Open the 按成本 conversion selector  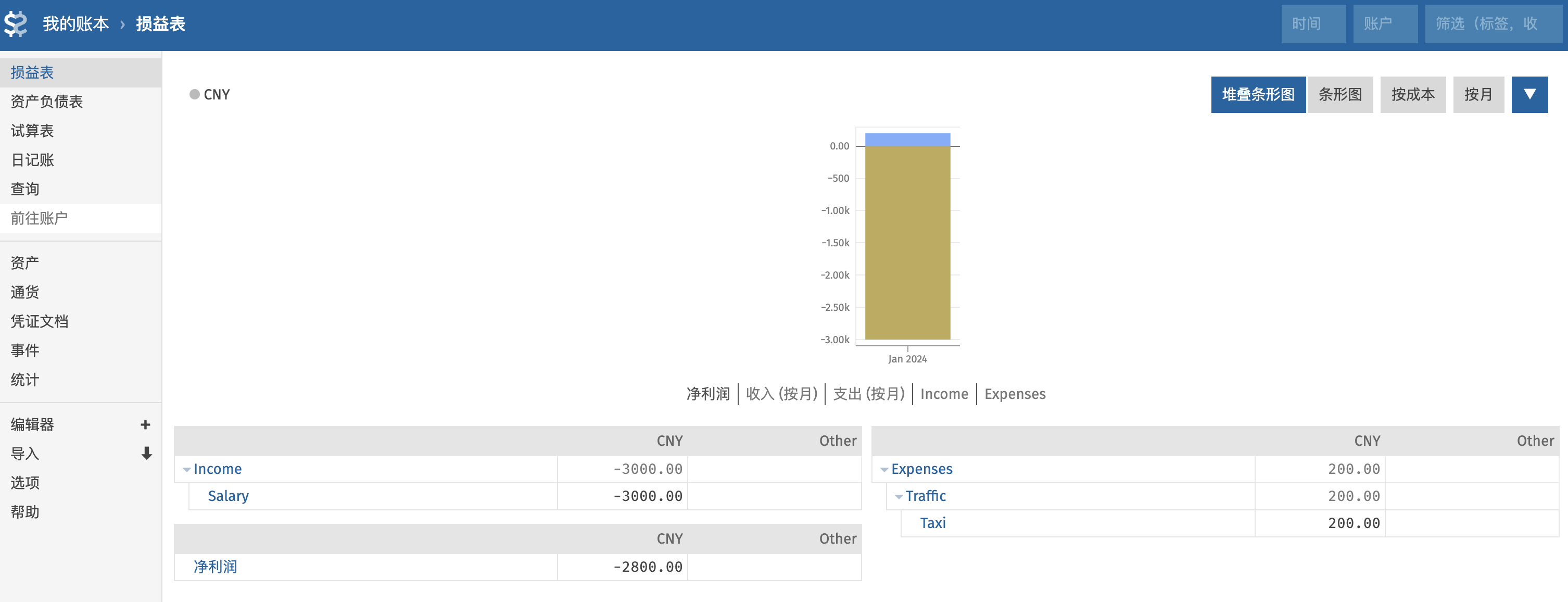tap(1413, 94)
